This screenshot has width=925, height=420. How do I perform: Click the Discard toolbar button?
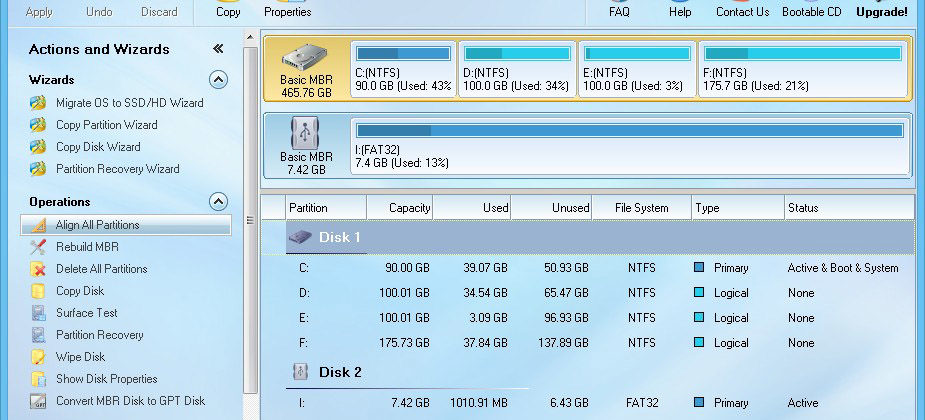[x=159, y=12]
